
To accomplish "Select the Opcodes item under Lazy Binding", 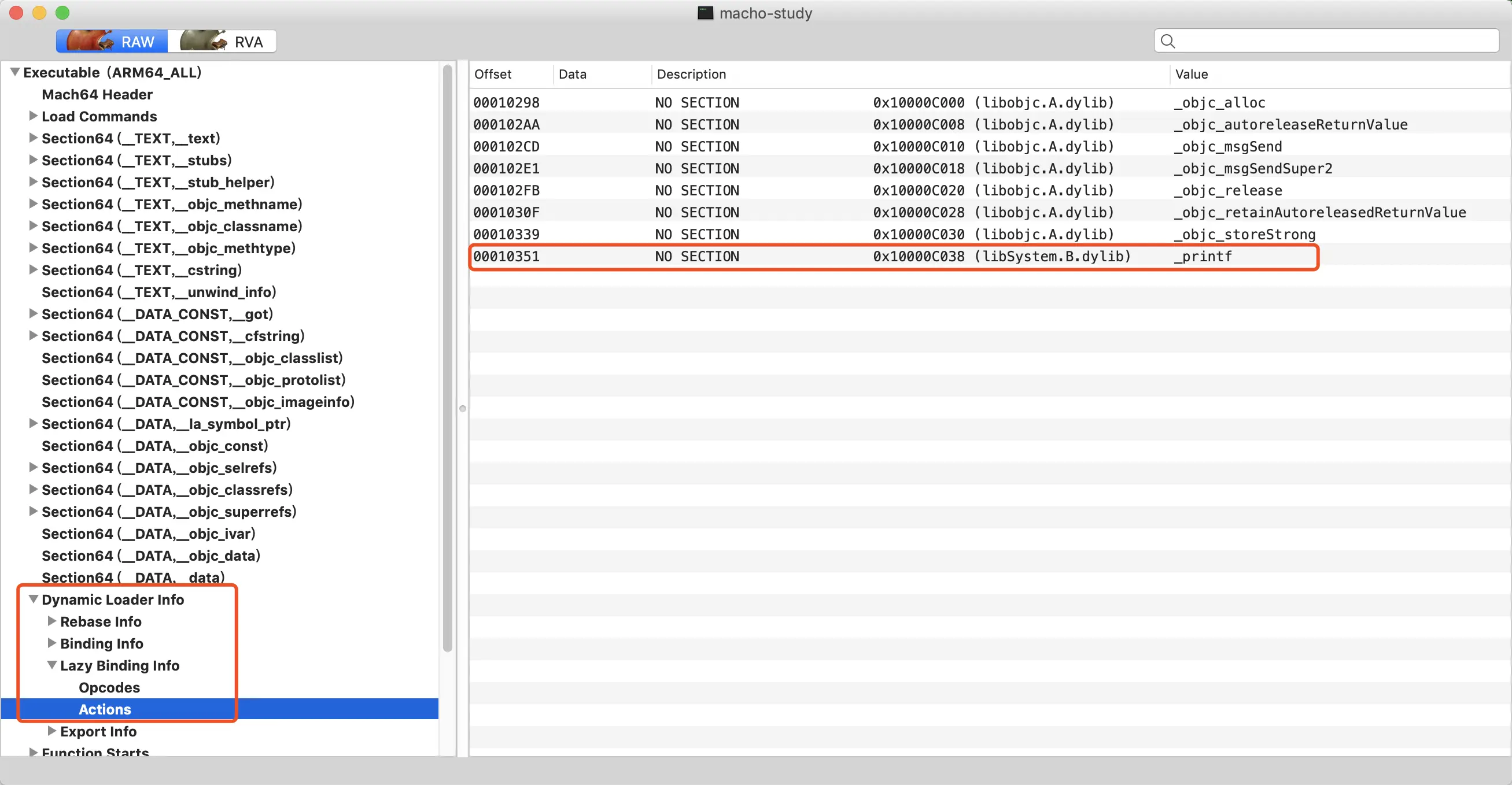I will click(109, 687).
